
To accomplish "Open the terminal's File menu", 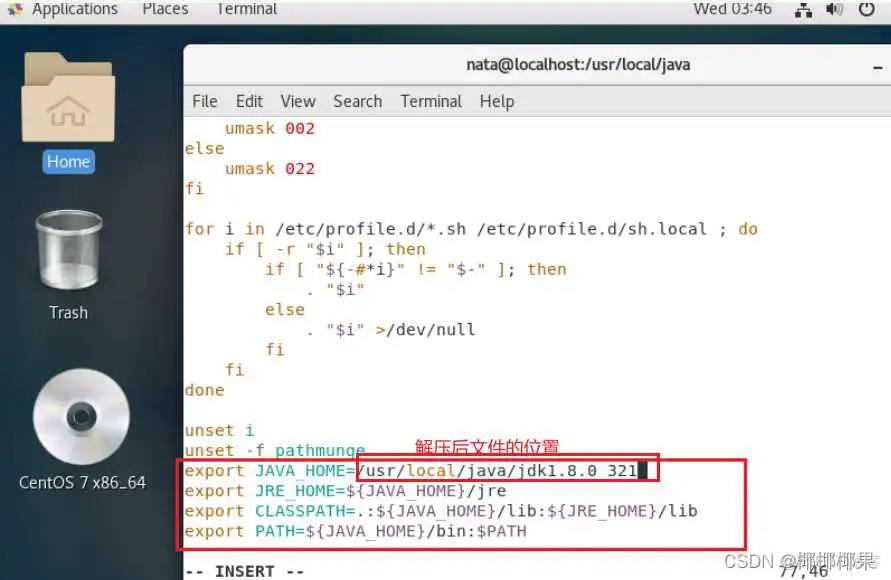I will point(204,101).
